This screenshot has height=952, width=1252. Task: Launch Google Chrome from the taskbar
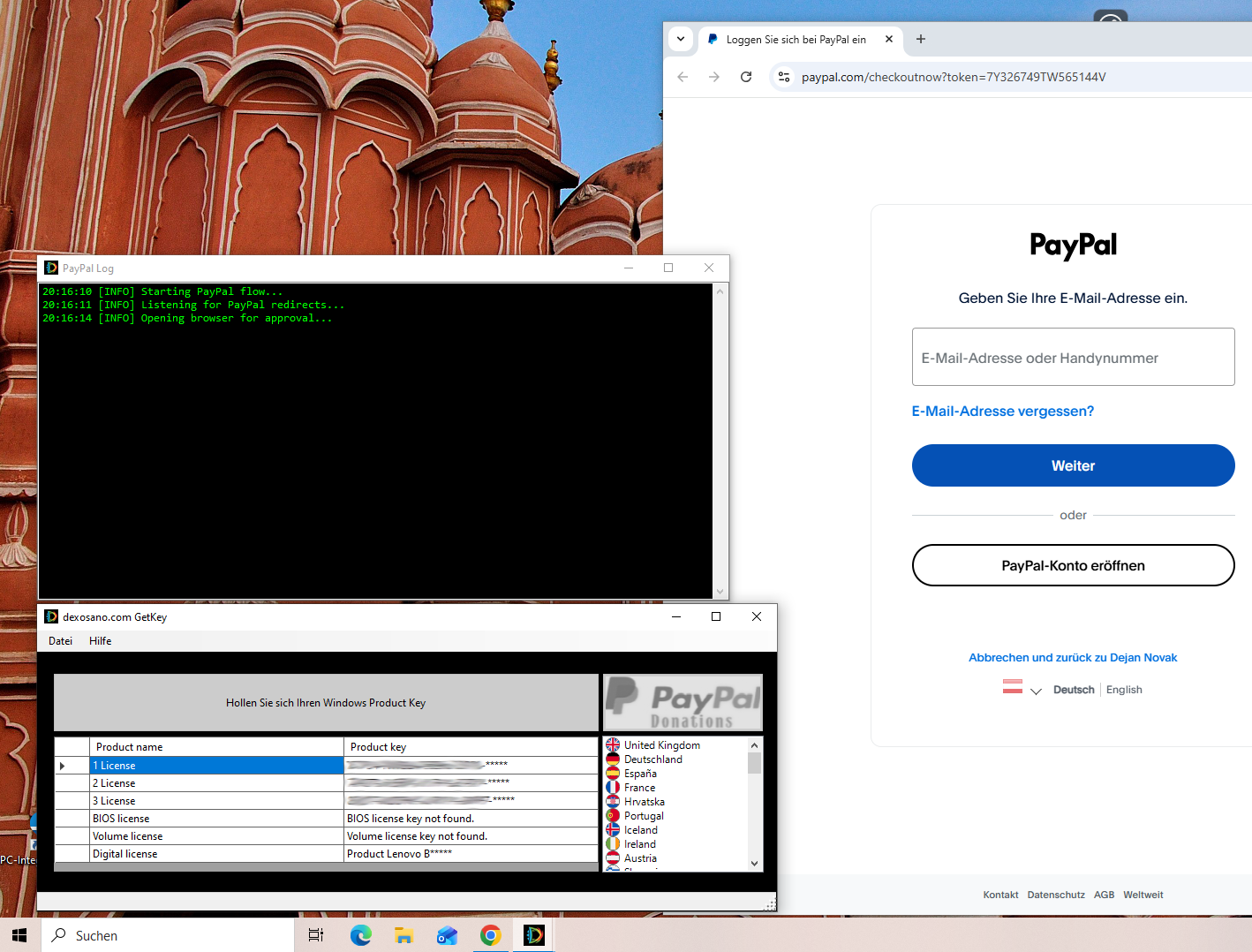click(491, 934)
